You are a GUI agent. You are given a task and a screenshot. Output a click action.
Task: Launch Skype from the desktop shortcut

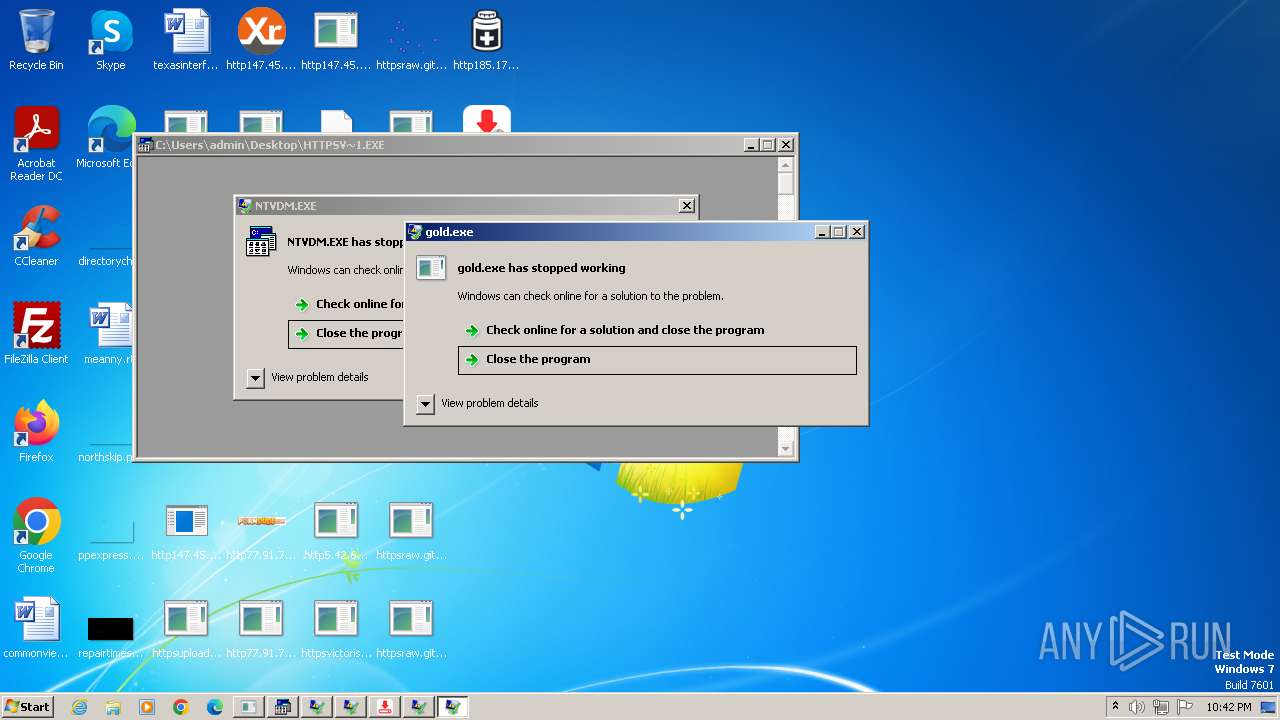[111, 40]
